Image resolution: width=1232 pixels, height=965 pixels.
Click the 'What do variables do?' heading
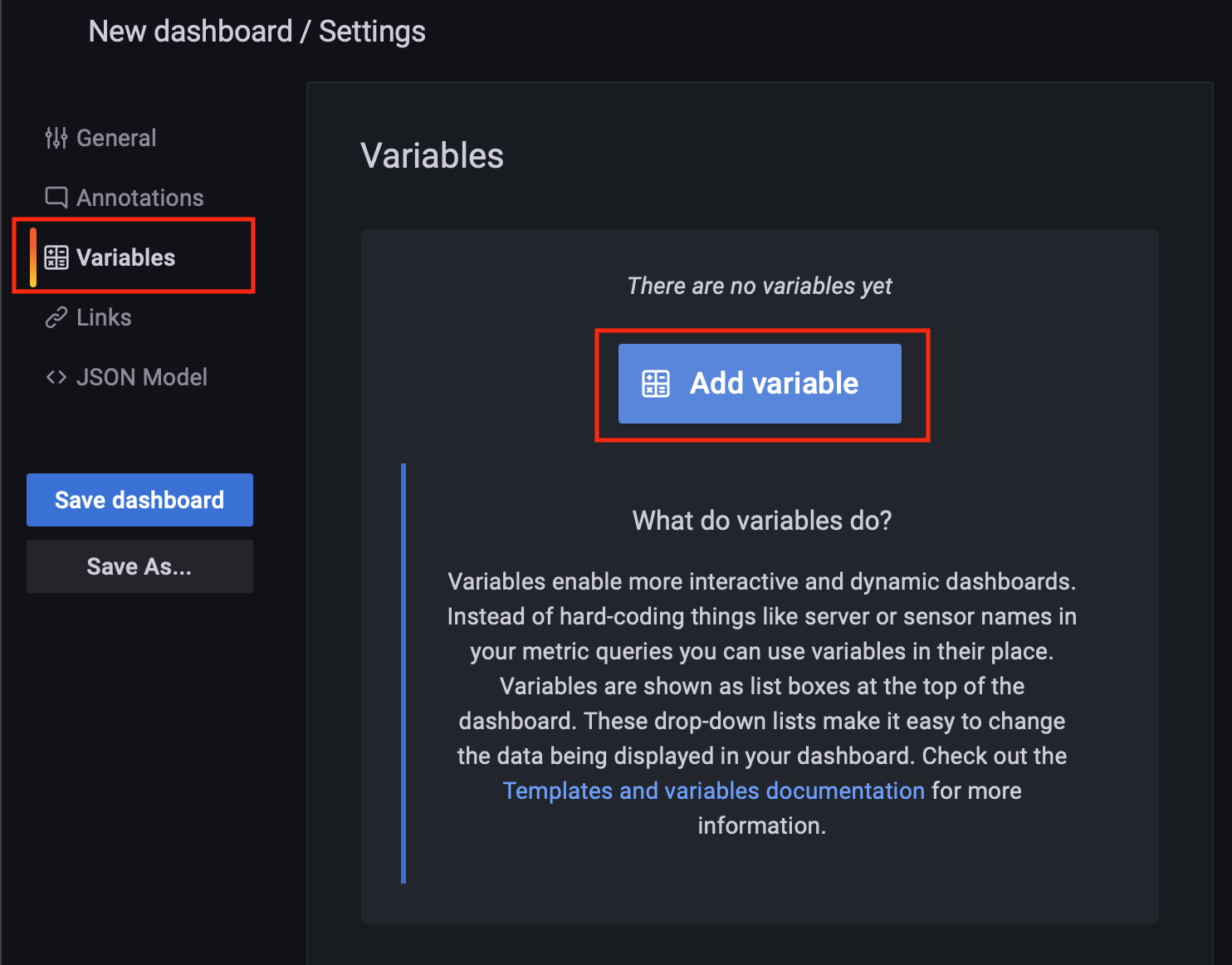point(762,521)
